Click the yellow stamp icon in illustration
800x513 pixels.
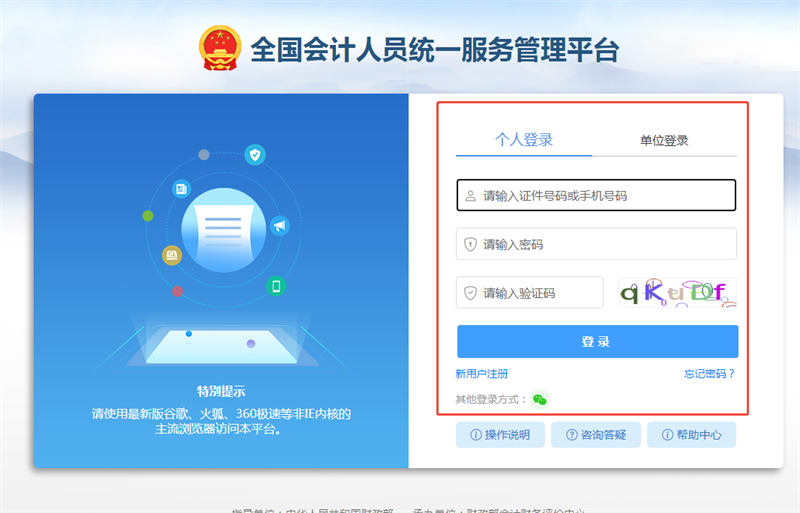pyautogui.click(x=172, y=255)
